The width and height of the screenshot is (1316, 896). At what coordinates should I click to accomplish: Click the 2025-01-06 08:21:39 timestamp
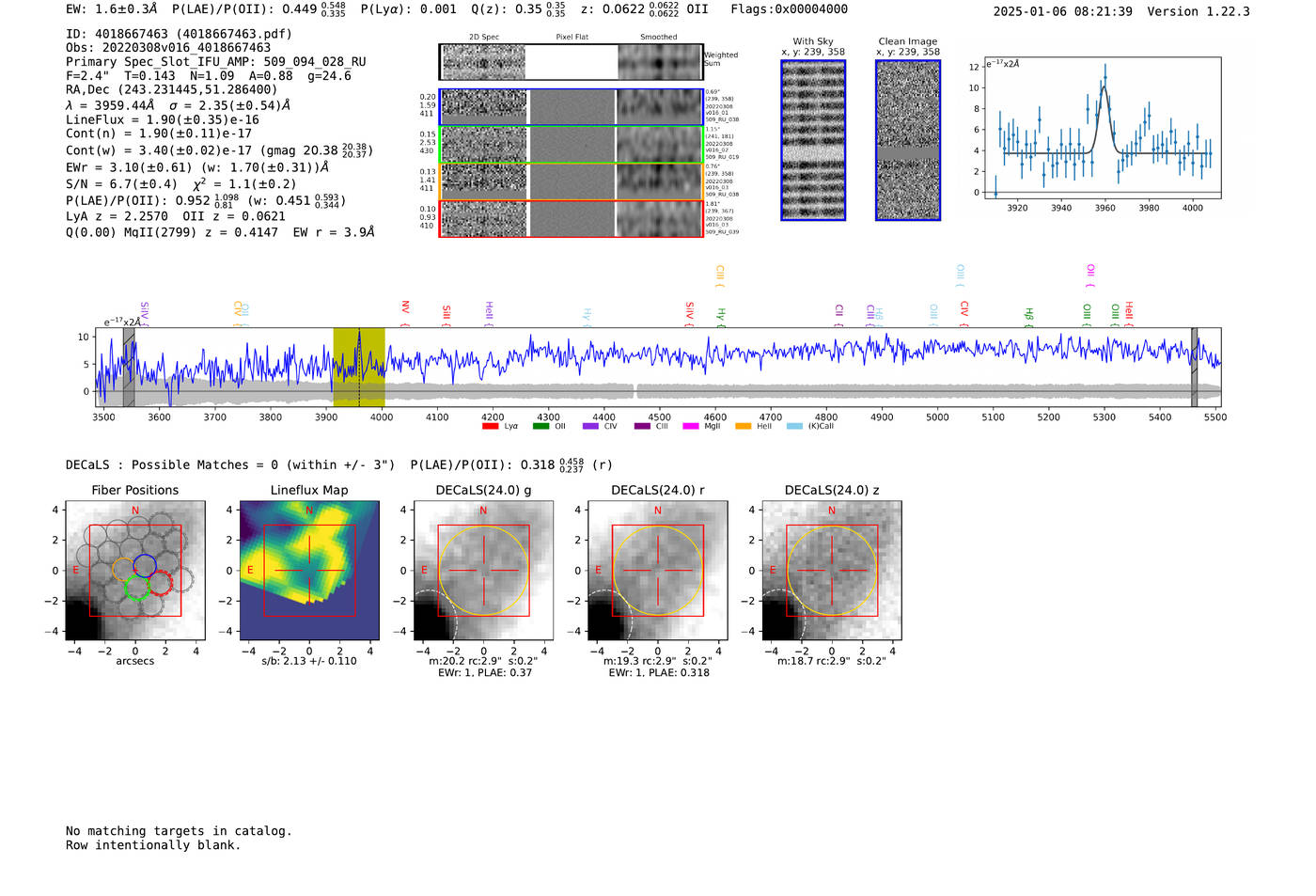1063,11
